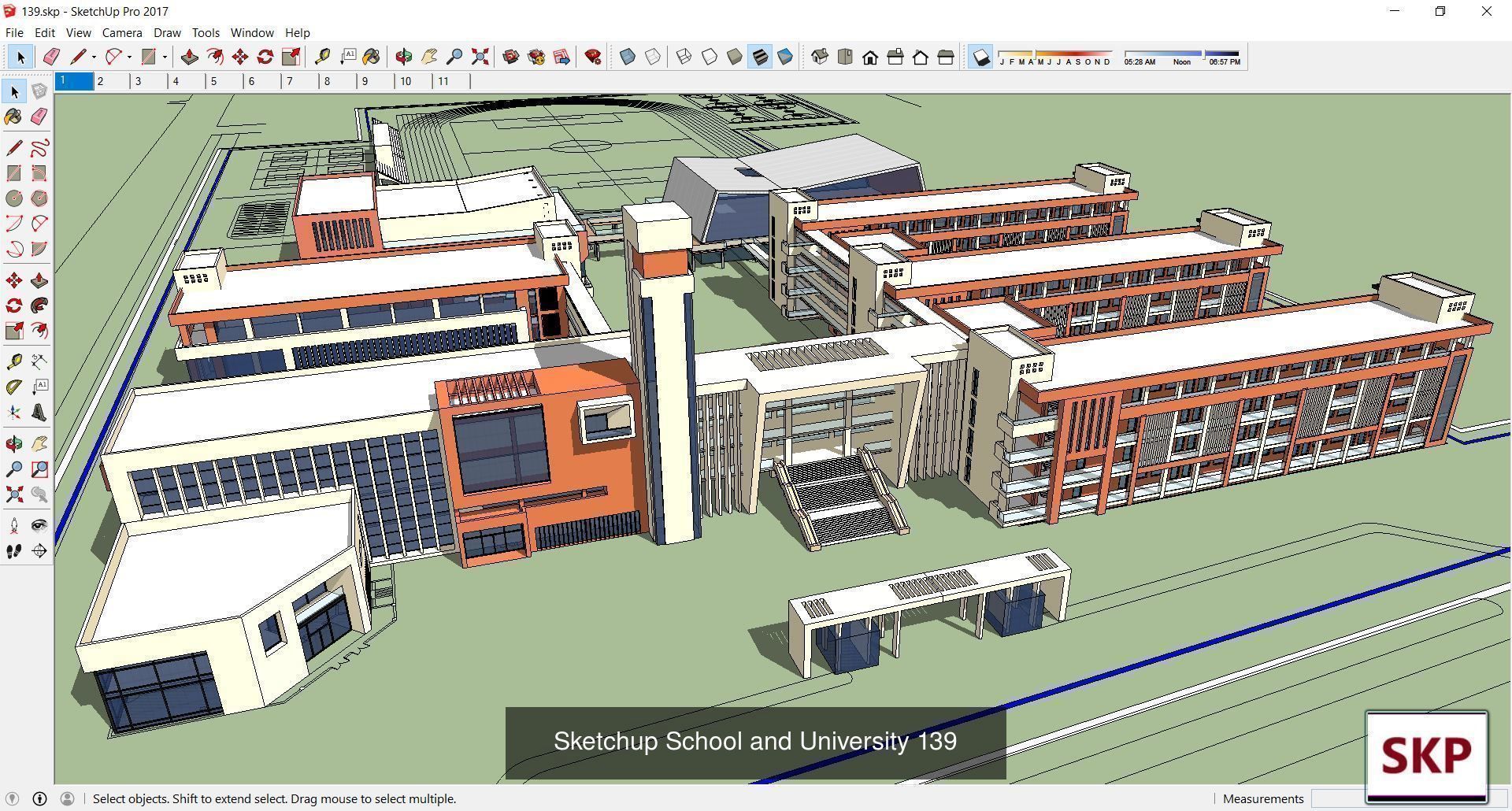Open the Rectangle tool dropdown
The height and width of the screenshot is (811, 1512).
165,57
